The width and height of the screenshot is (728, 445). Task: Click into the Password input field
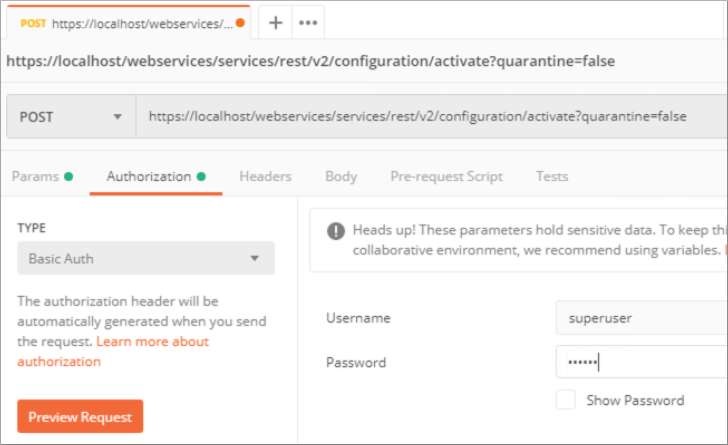click(641, 362)
